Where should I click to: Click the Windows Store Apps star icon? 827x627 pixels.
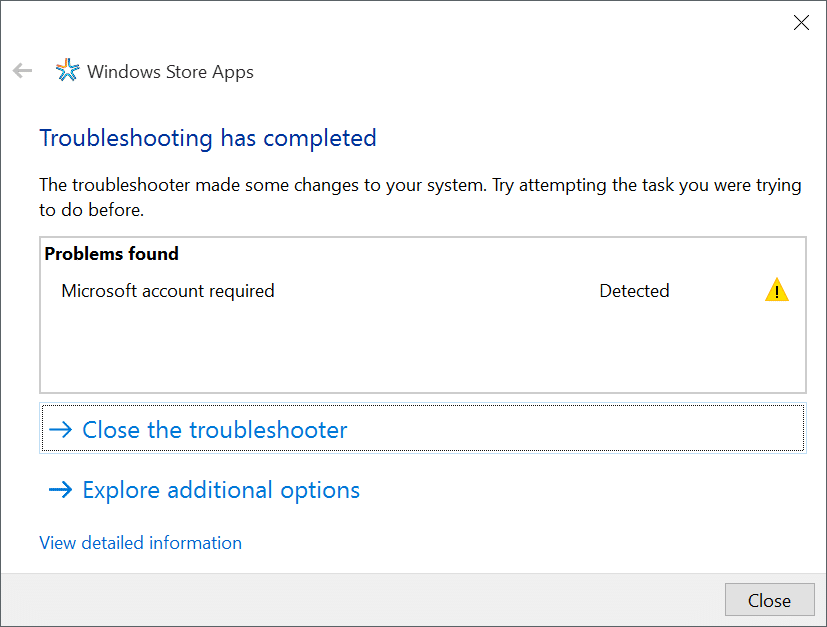click(x=68, y=70)
